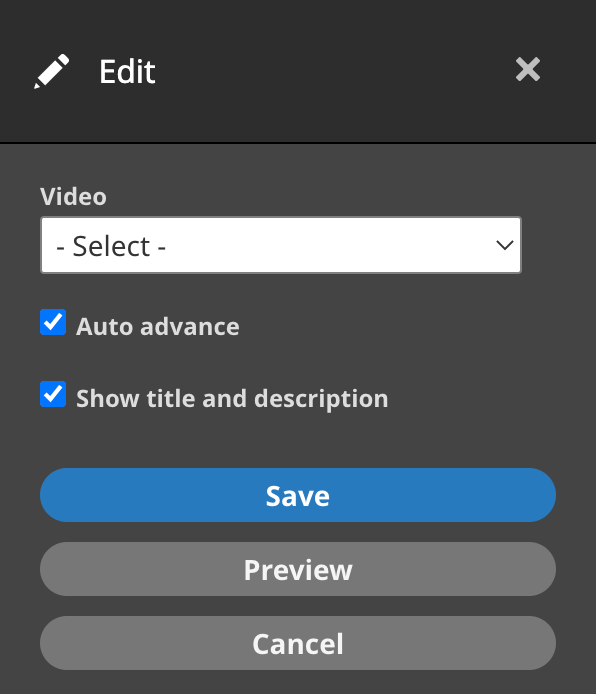Click the '- Select -' placeholder text

pos(111,246)
